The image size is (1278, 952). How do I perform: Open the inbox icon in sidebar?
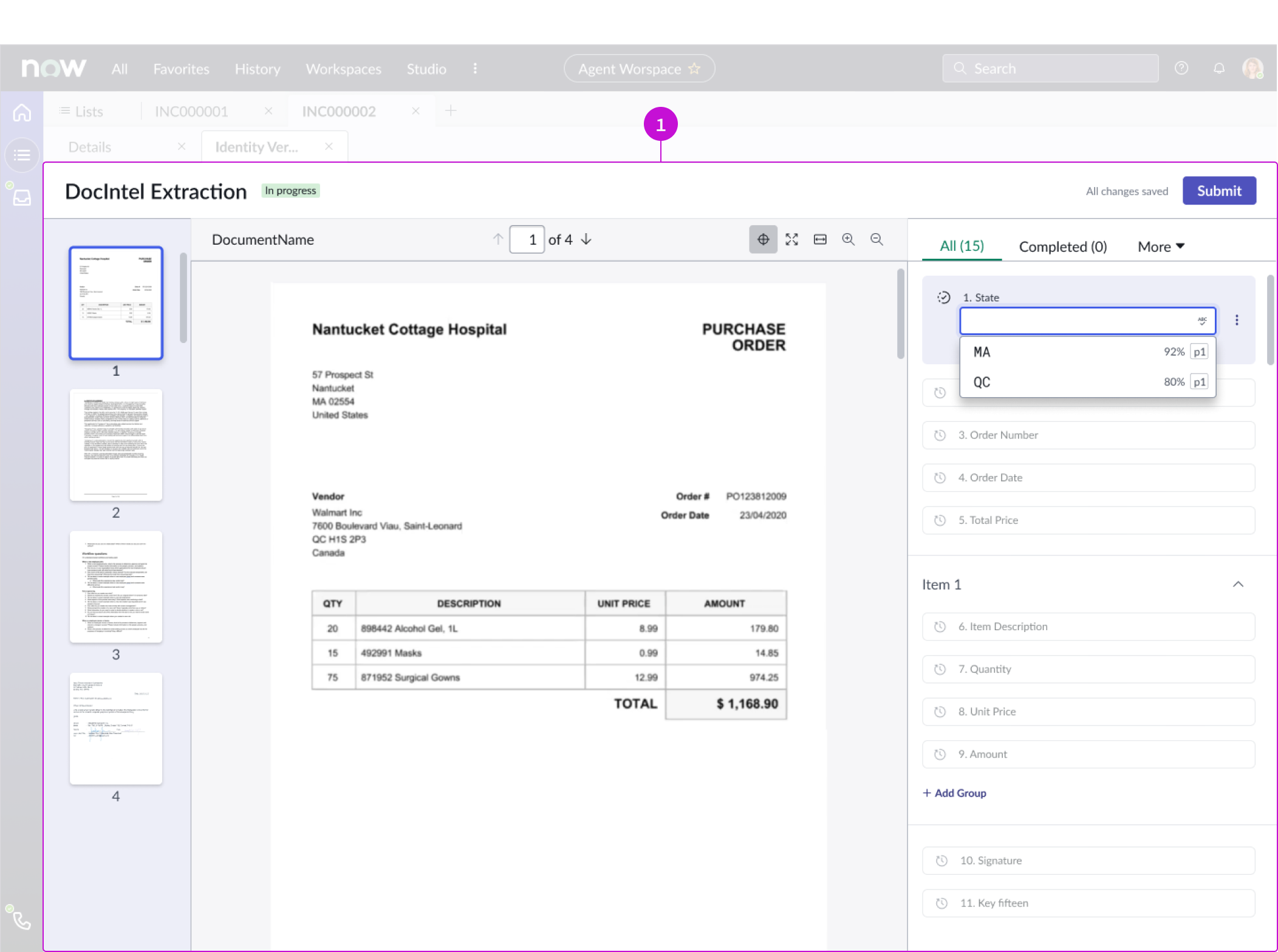pos(22,197)
